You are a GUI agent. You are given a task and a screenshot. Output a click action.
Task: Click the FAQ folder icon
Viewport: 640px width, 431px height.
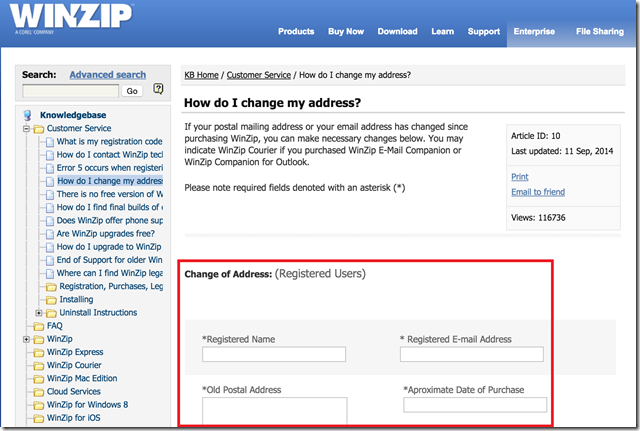tap(39, 326)
